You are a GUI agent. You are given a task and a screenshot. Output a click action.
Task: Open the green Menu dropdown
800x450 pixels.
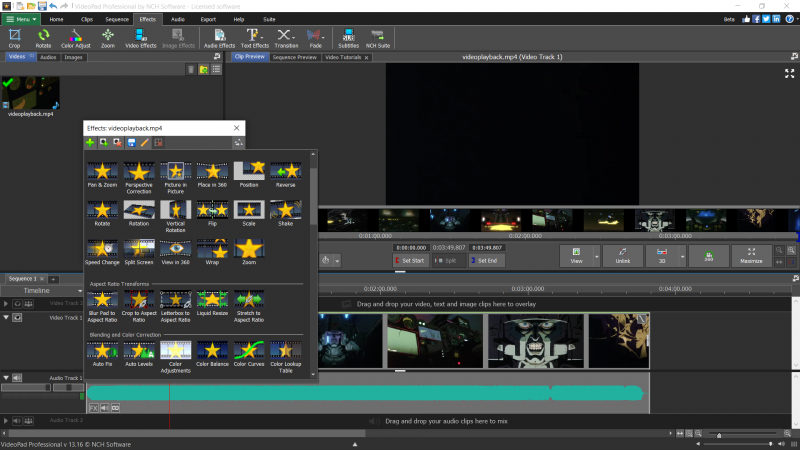point(21,19)
